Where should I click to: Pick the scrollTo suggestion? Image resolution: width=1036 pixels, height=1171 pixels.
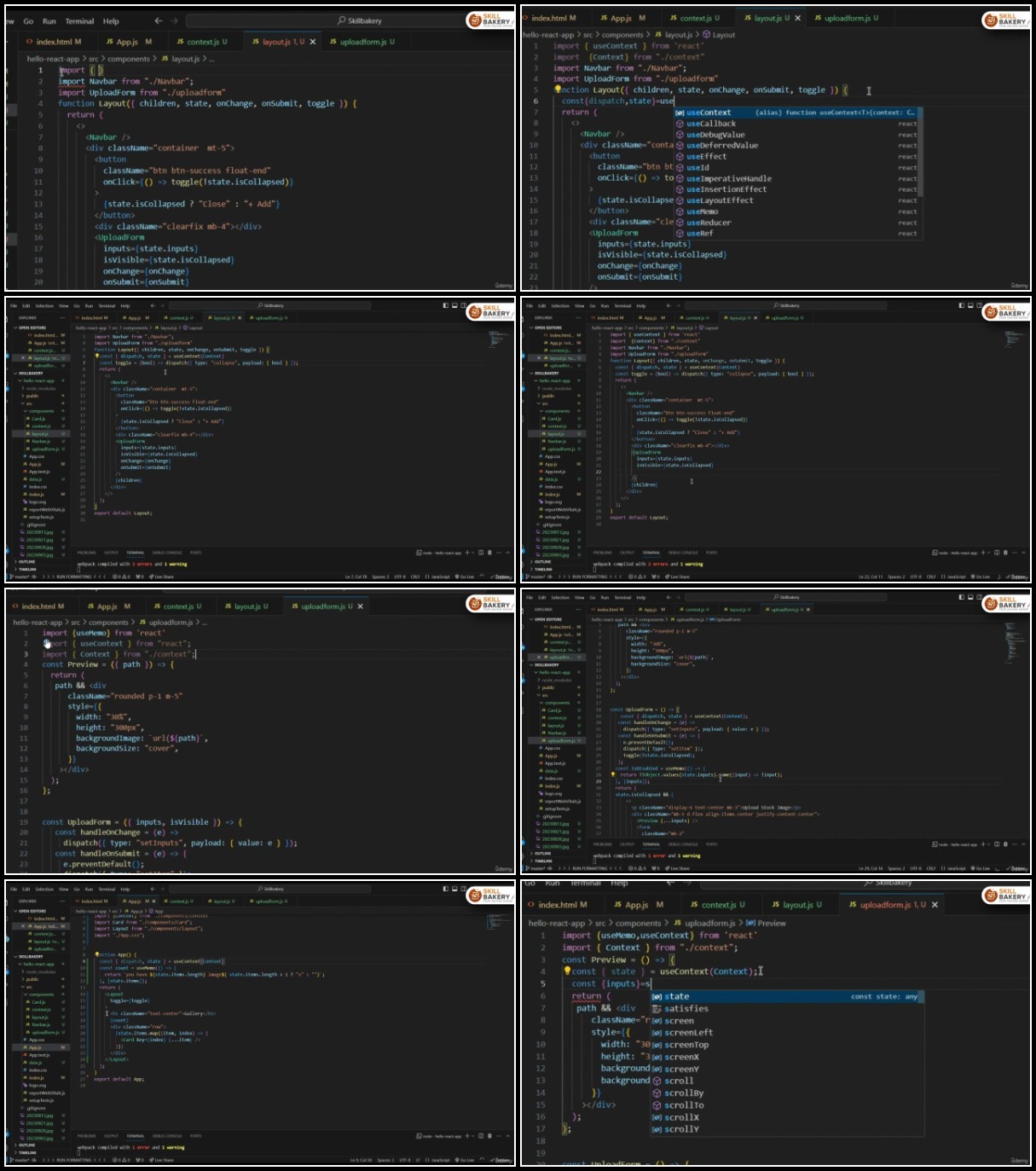[x=786, y=1105]
